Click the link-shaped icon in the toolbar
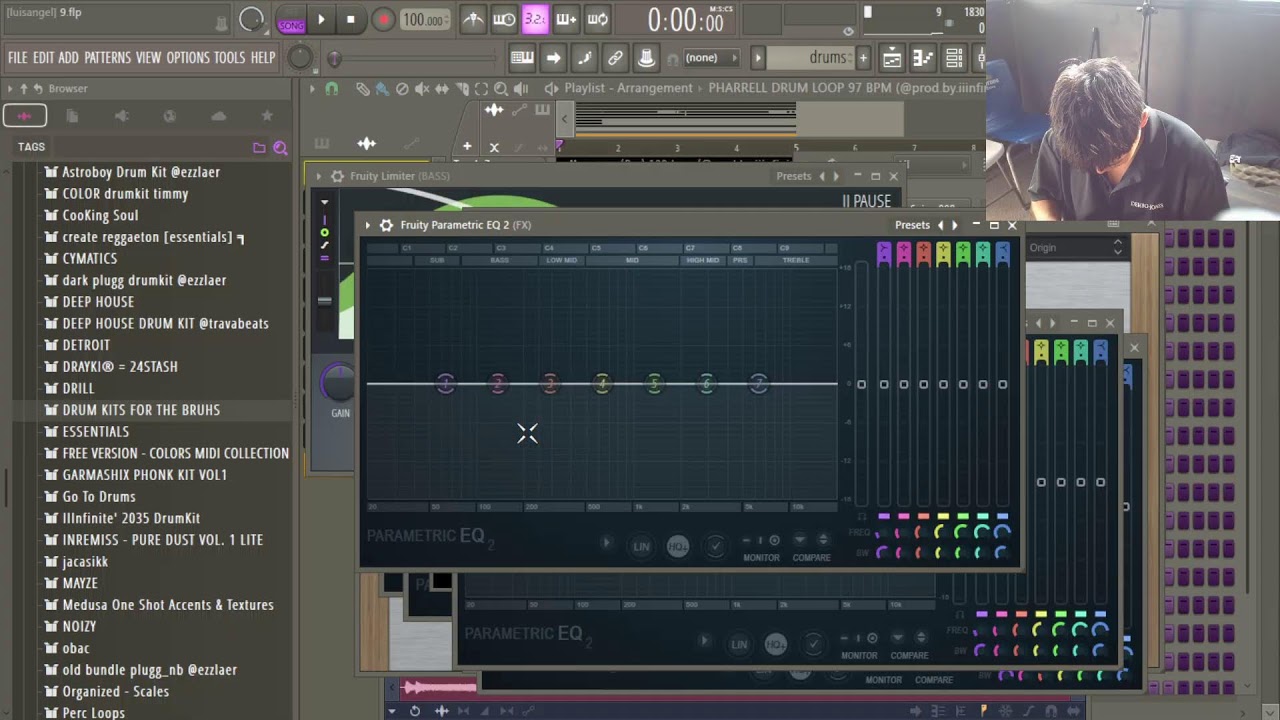The height and width of the screenshot is (720, 1280). [x=615, y=58]
